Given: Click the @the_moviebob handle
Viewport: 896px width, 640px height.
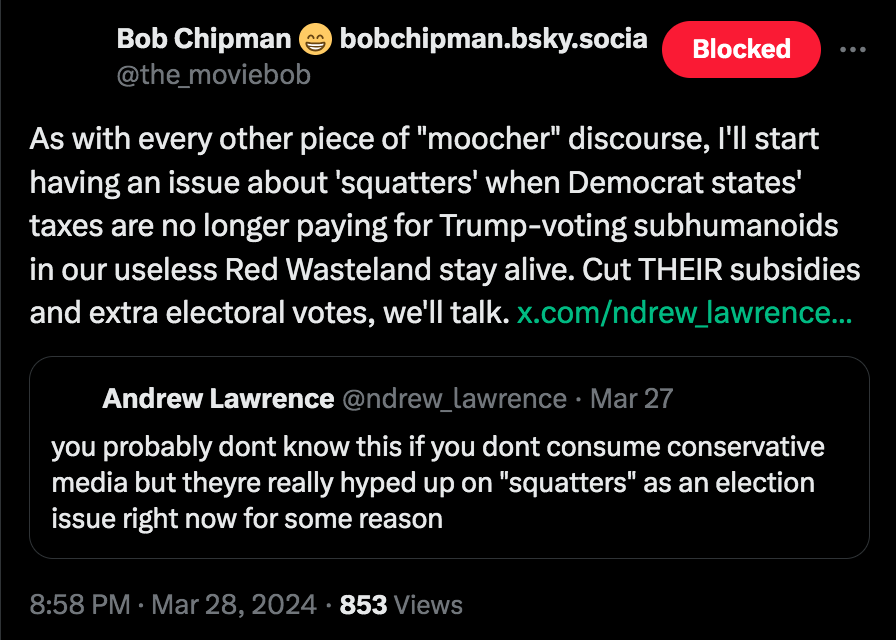Looking at the screenshot, I should coord(214,75).
